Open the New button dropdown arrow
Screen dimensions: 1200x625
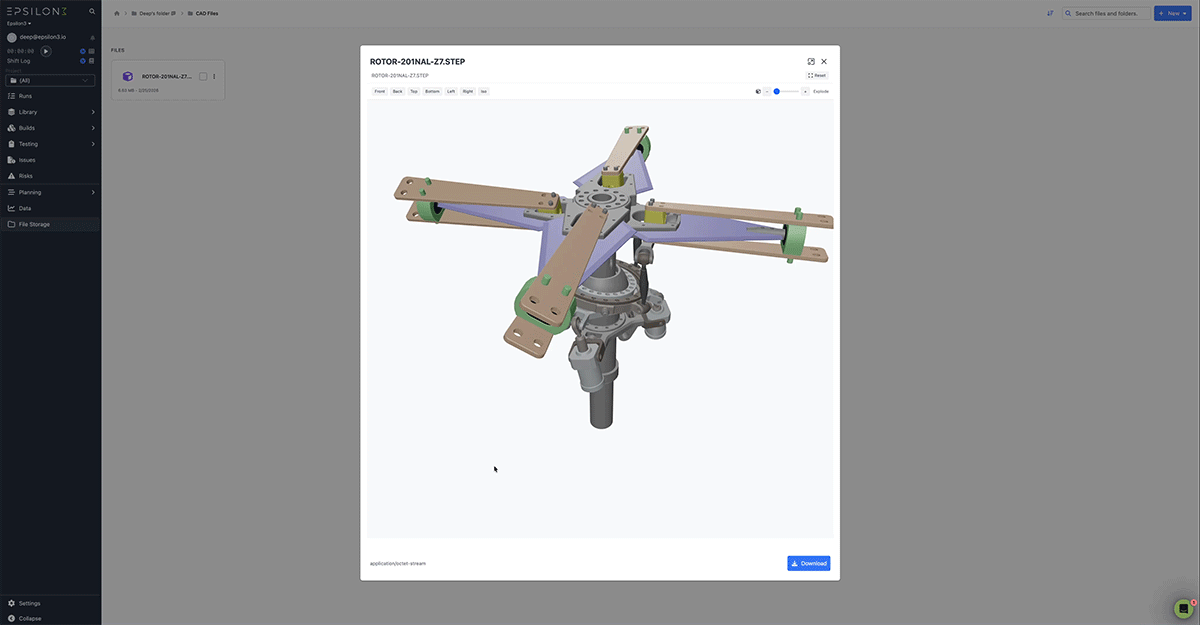pyautogui.click(x=1187, y=13)
